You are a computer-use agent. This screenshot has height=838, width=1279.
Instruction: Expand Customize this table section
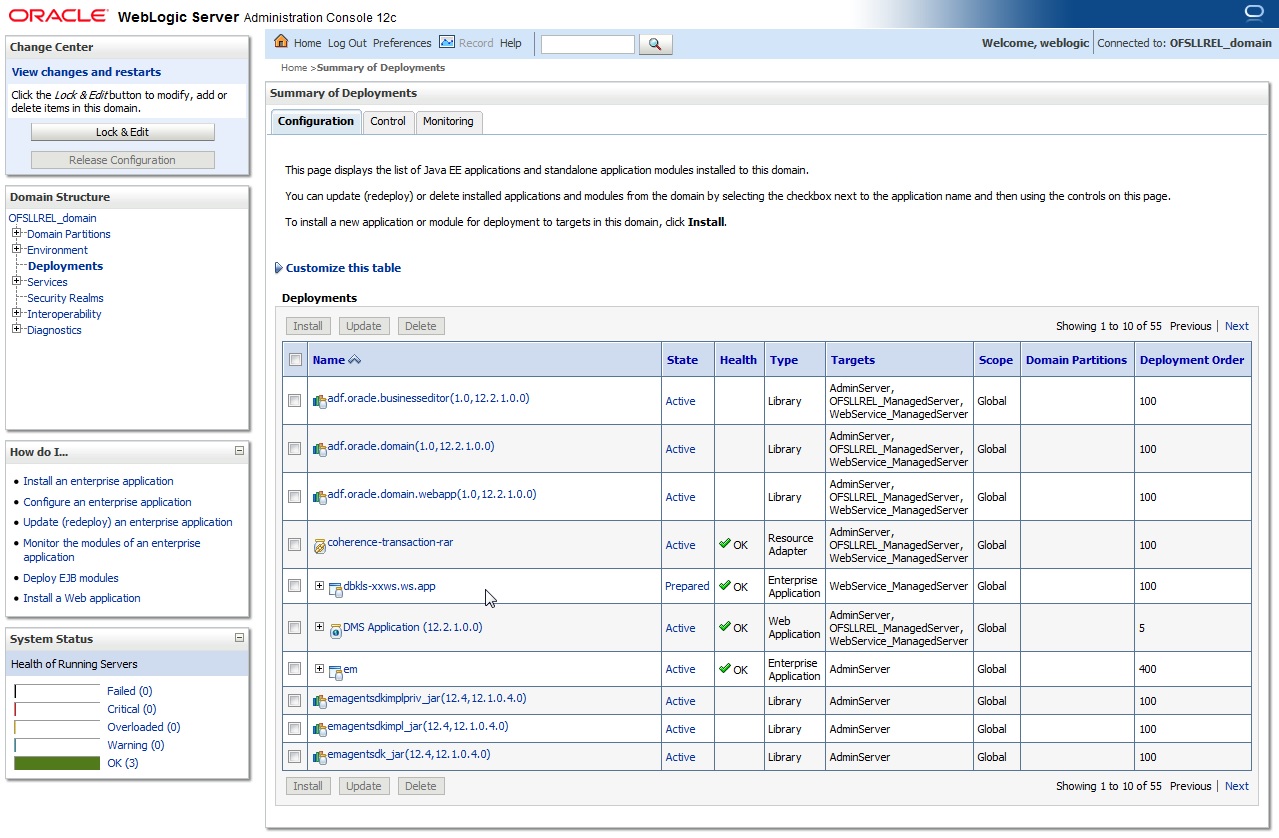338,268
